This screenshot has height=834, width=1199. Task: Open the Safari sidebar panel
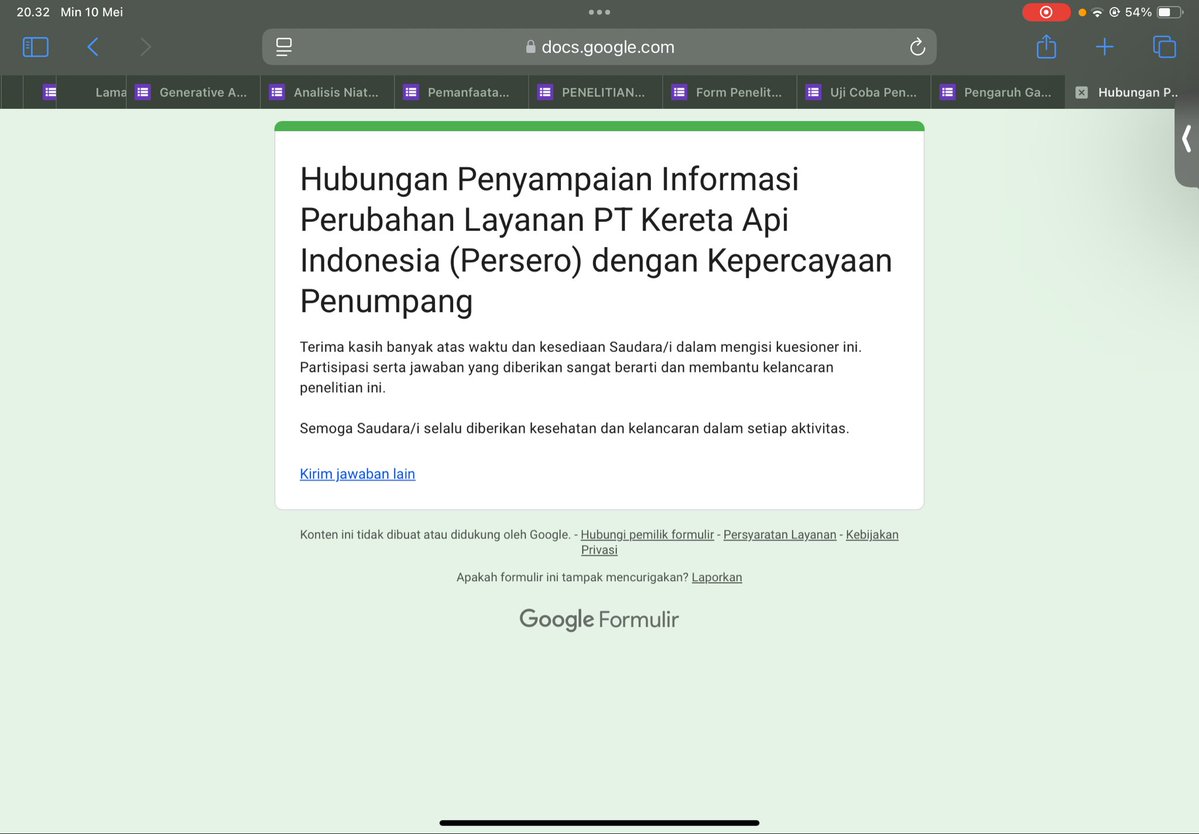tap(35, 47)
